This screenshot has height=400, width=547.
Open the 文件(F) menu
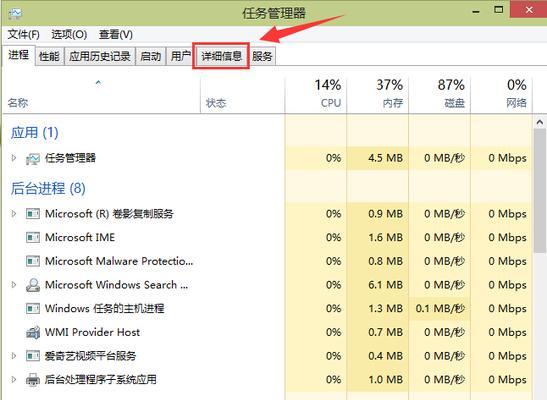point(23,35)
